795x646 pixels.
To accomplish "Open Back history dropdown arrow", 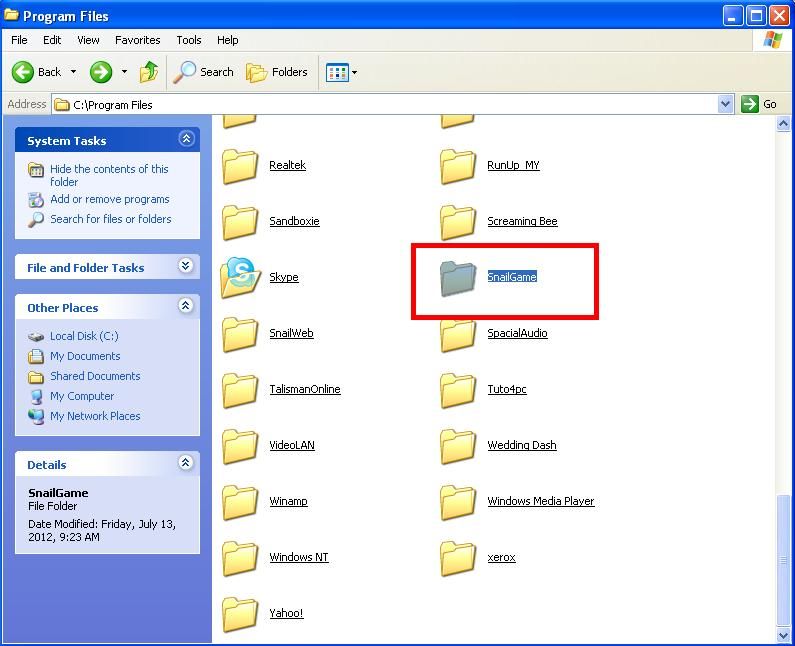I will click(74, 72).
